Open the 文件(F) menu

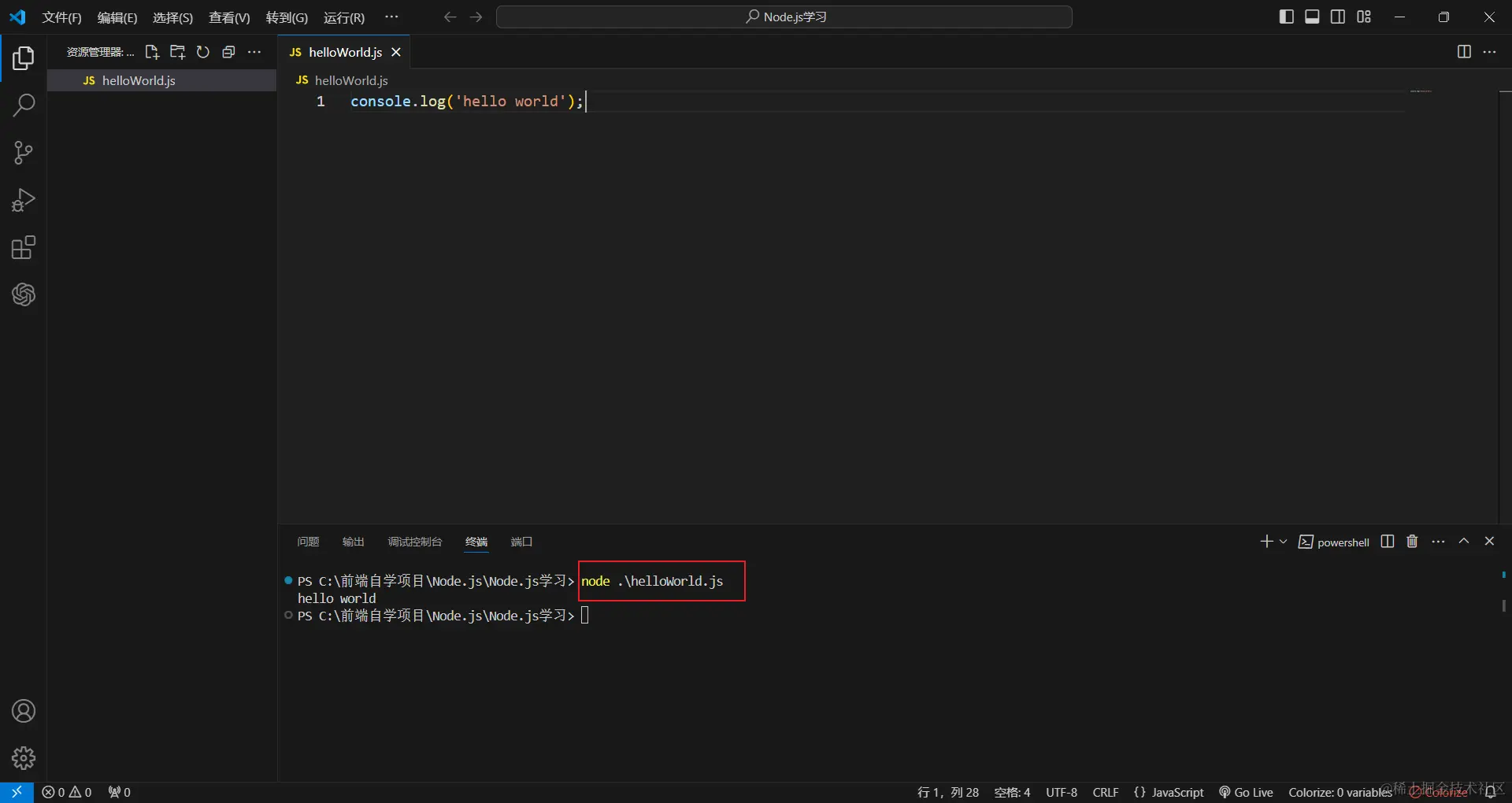(x=61, y=17)
